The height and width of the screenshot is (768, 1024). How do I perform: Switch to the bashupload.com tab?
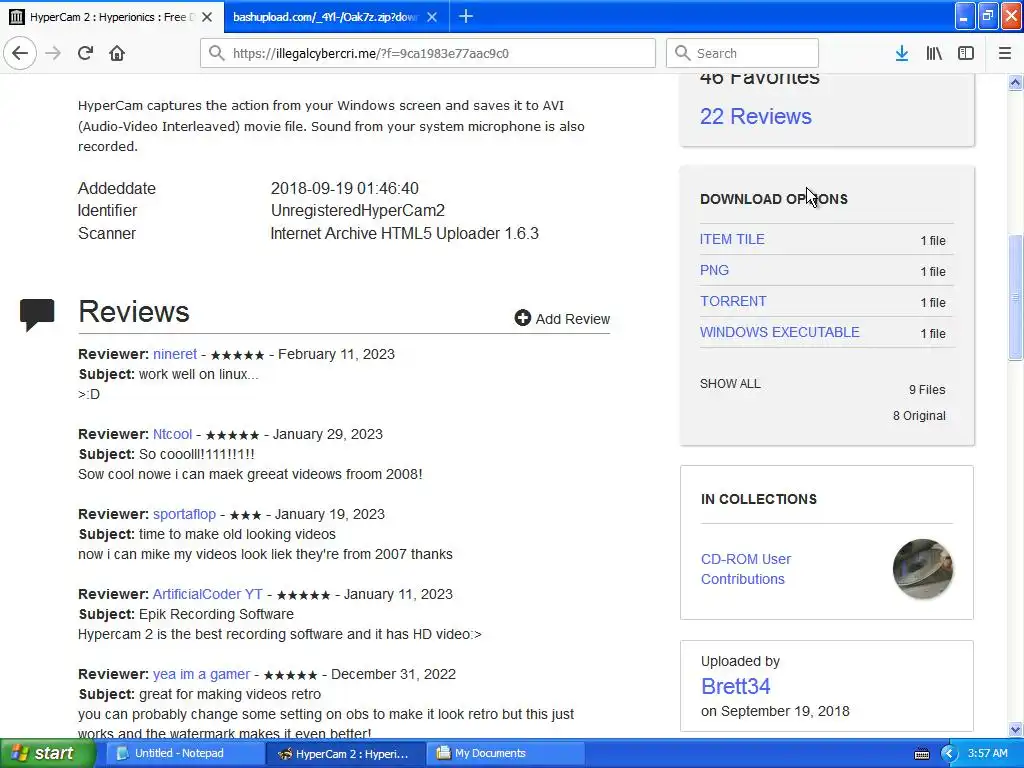[x=336, y=17]
